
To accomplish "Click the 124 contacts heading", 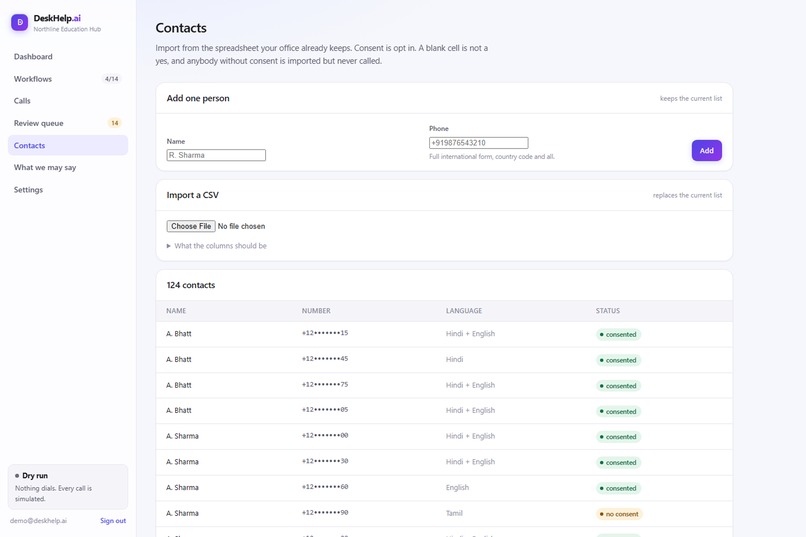I will (x=191, y=285).
